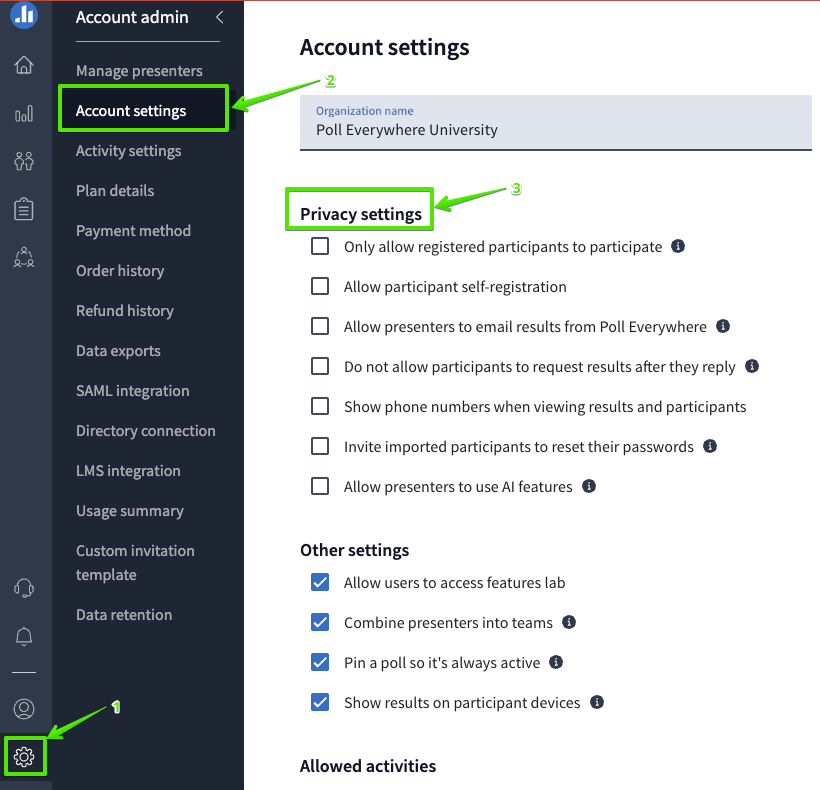Viewport: 820px width, 790px height.
Task: Open Custom invitation template
Action: click(135, 563)
